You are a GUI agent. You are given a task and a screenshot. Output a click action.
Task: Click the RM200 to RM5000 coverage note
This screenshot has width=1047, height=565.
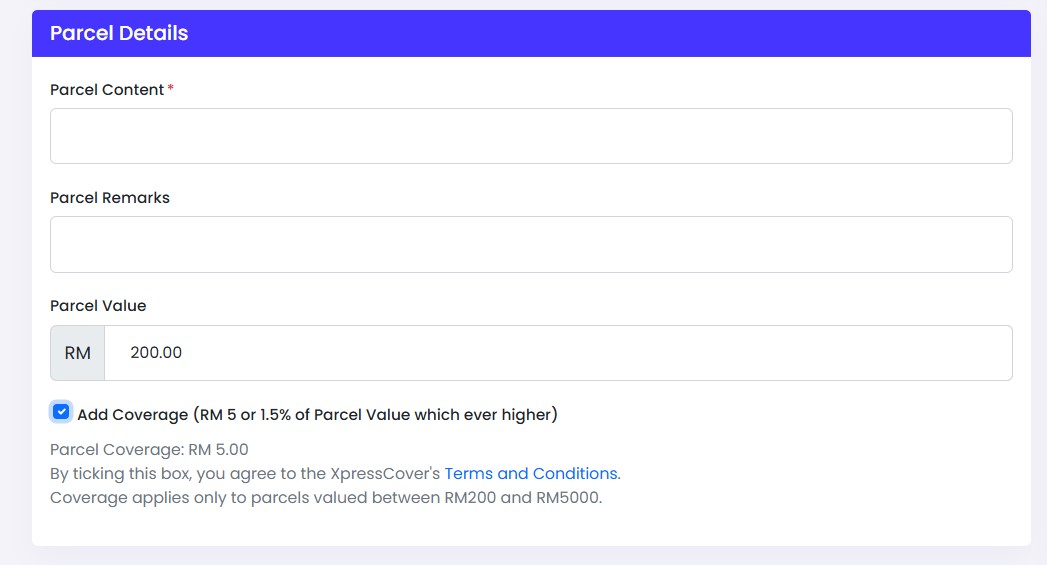tap(326, 498)
